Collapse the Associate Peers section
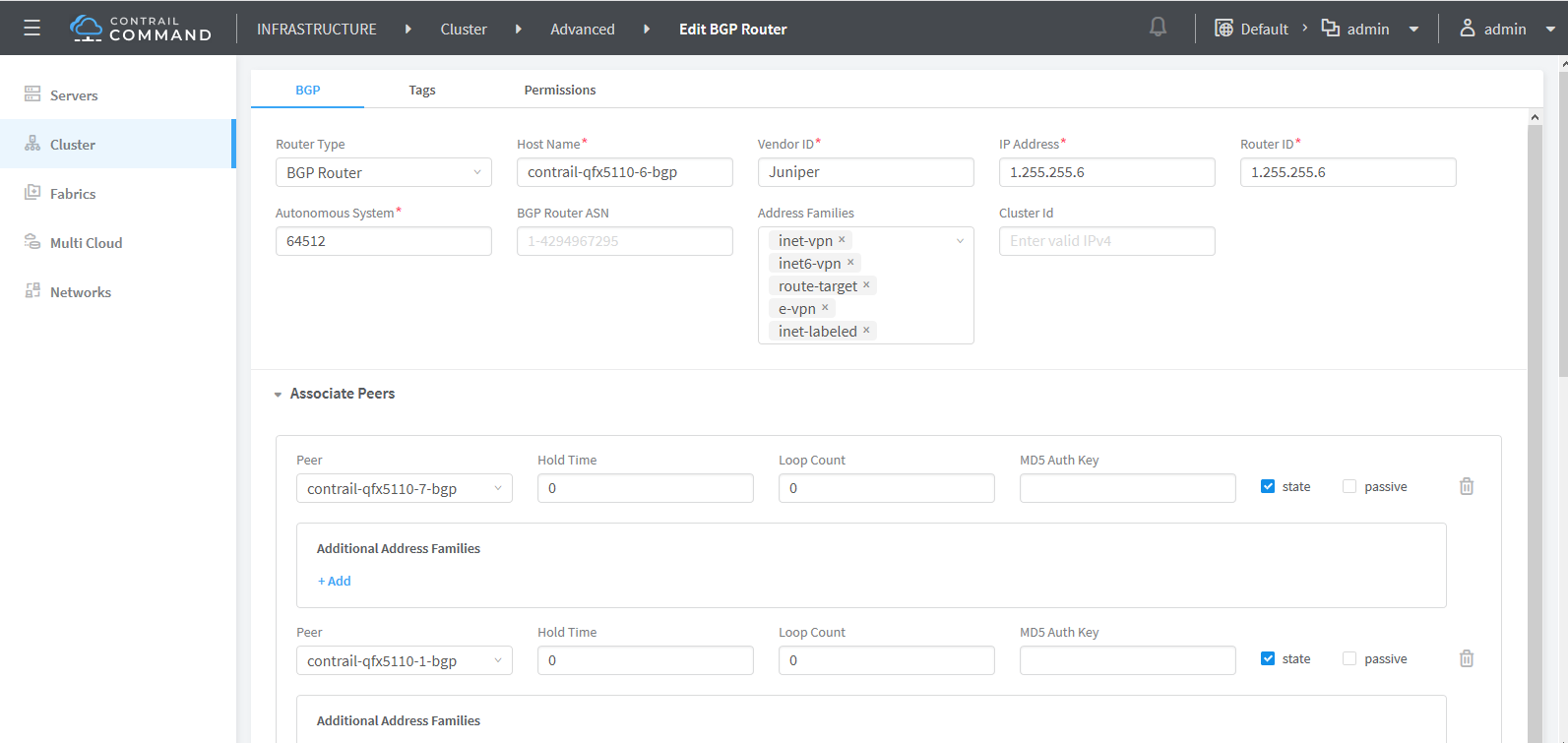Image resolution: width=1568 pixels, height=743 pixels. [278, 395]
